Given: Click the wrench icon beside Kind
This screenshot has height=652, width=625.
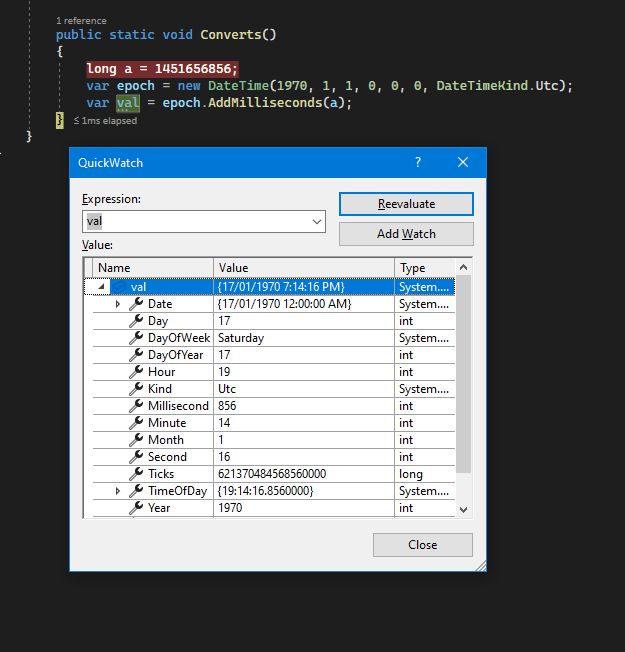Looking at the screenshot, I should coord(136,389).
